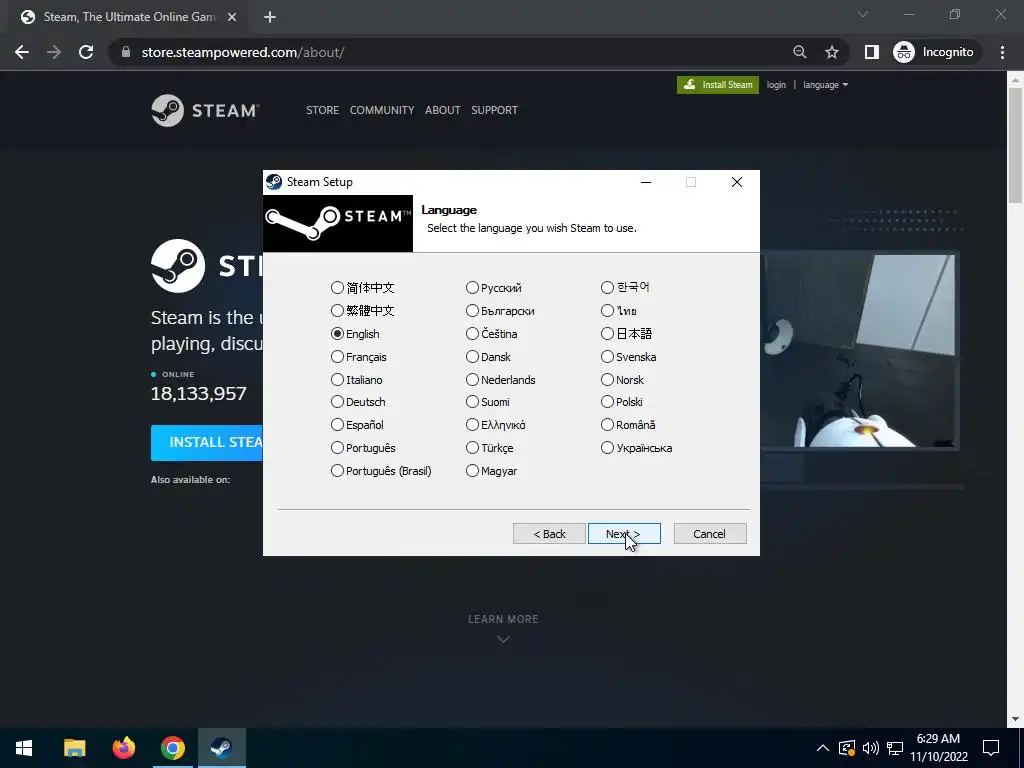
Task: Click the Steam icon in taskbar
Action: pos(222,748)
